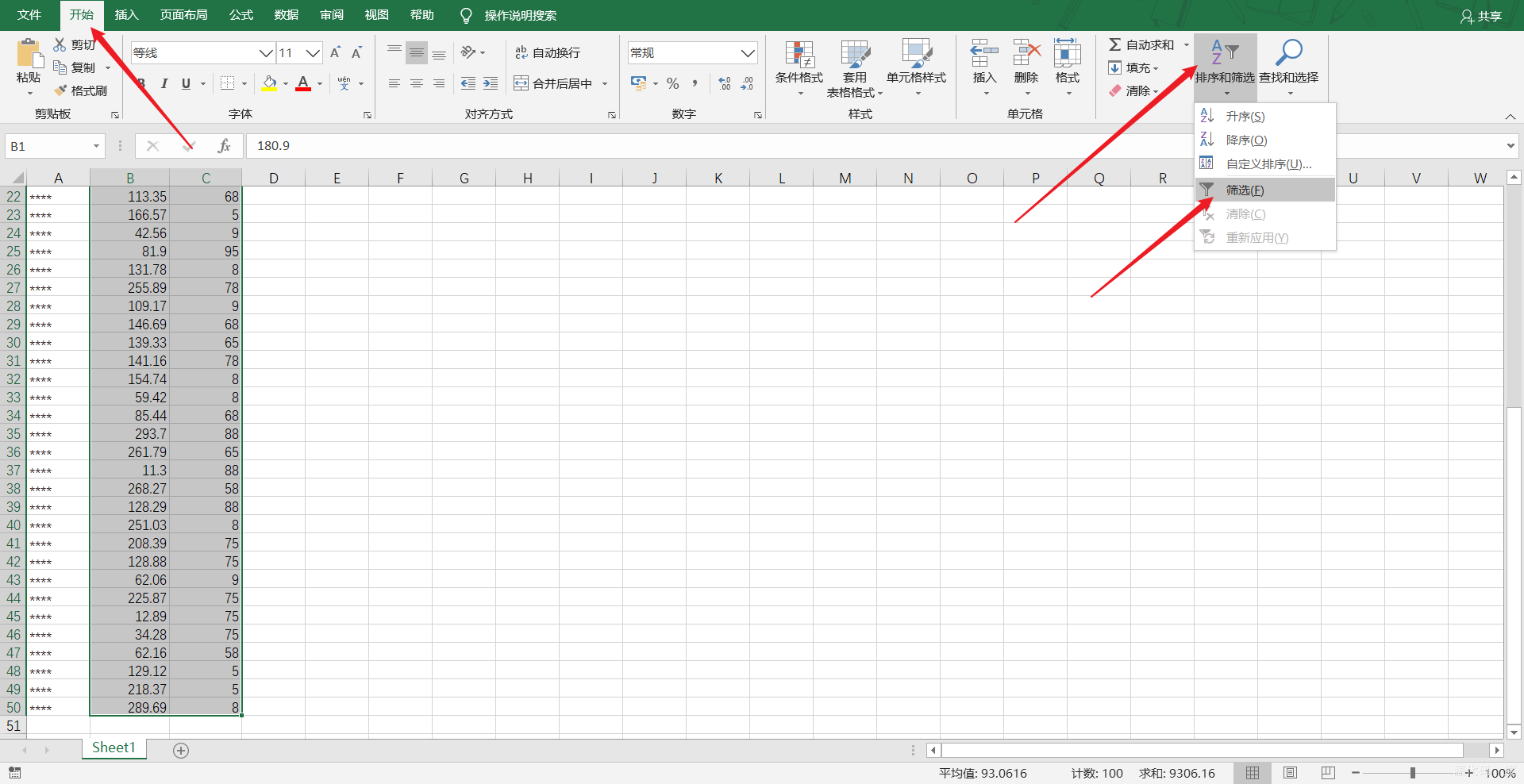Add a new sheet with plus icon

point(181,751)
